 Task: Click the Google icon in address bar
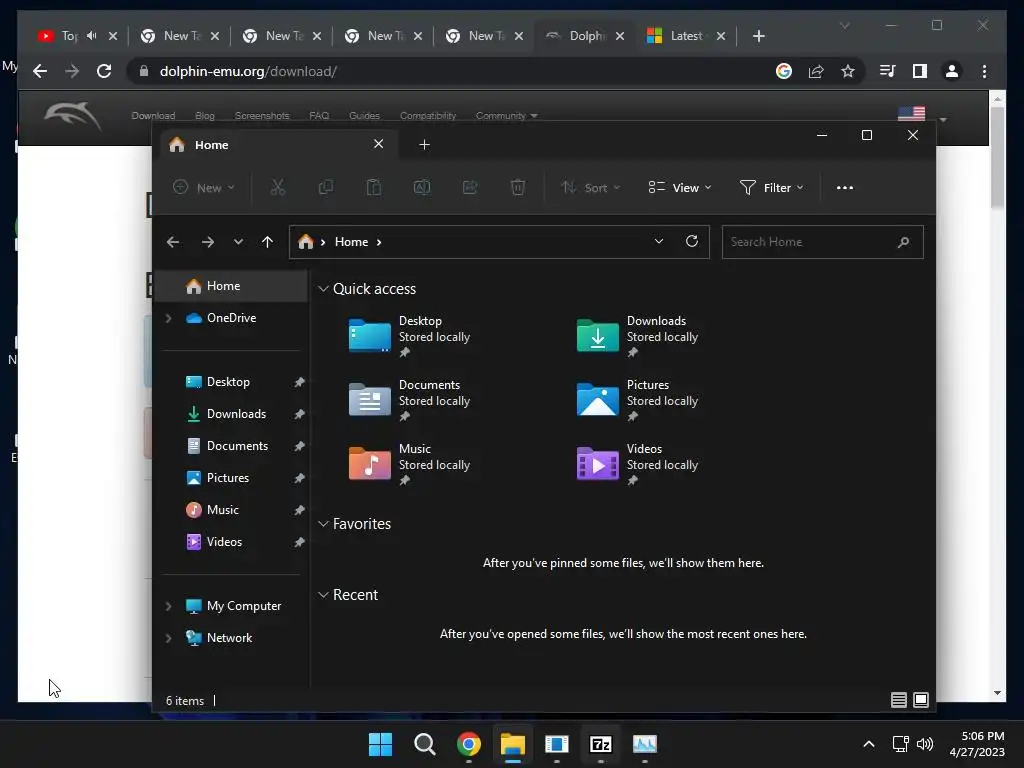click(x=784, y=71)
